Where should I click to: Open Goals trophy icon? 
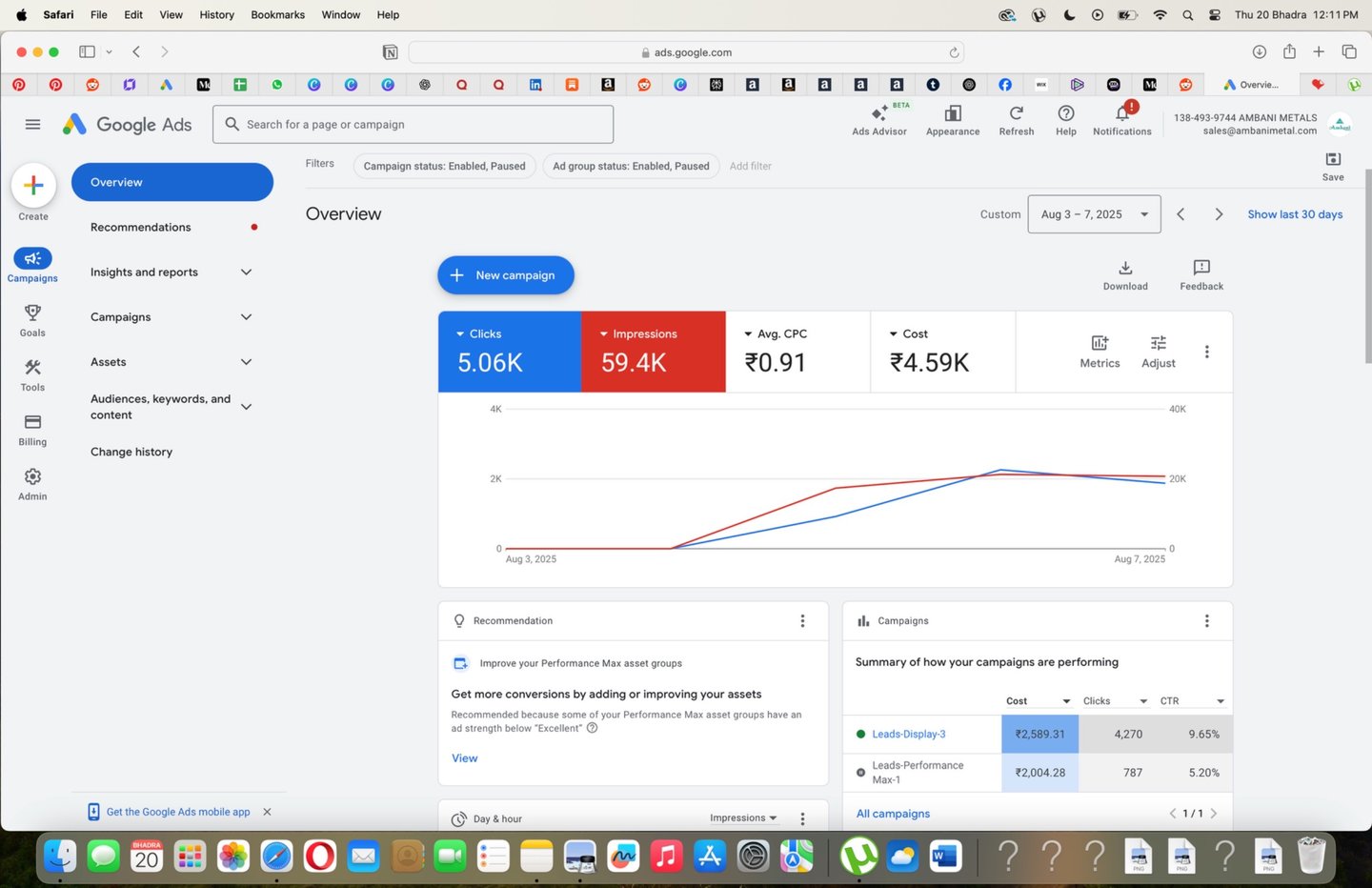32,313
